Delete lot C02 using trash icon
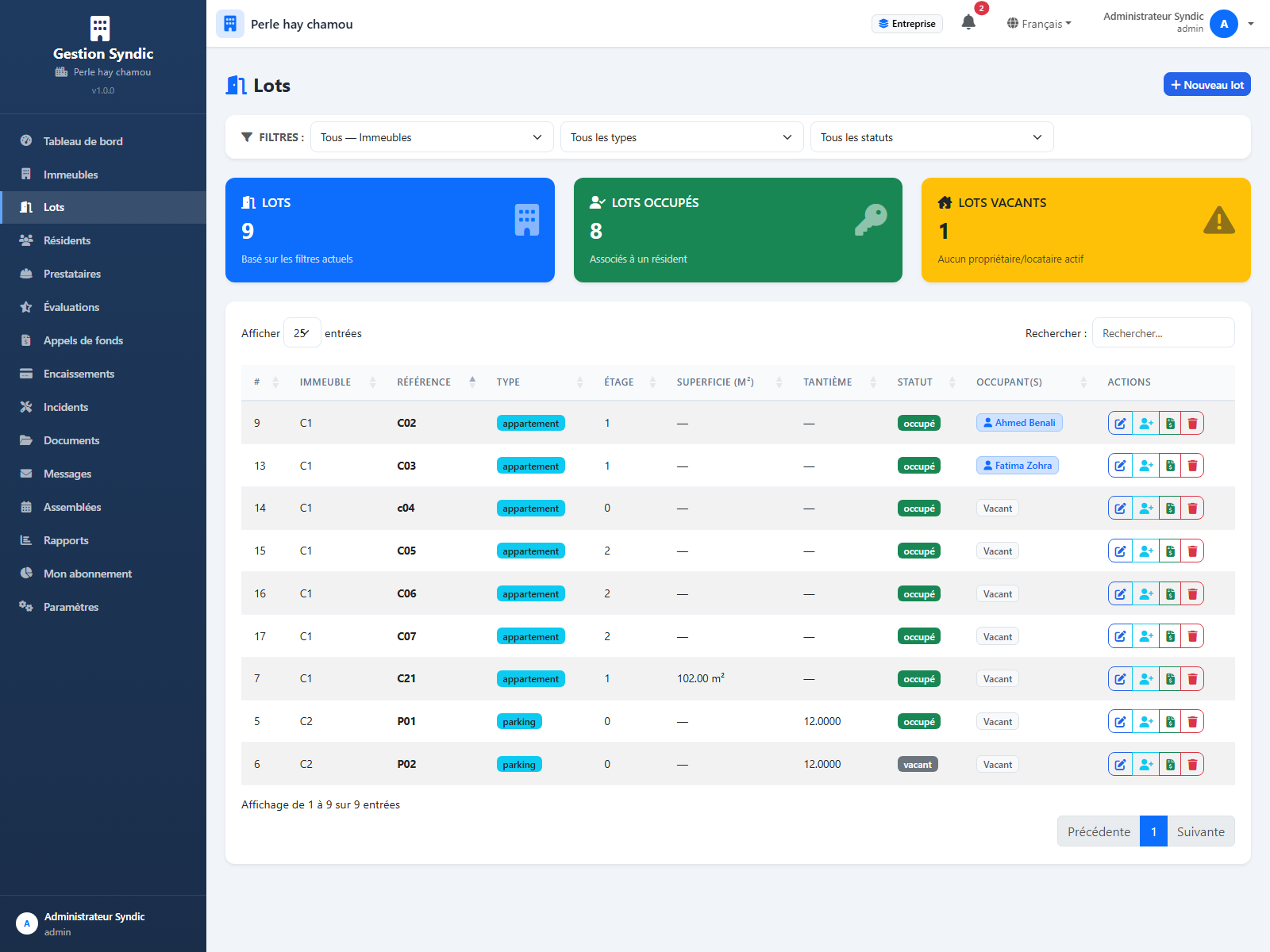1270x952 pixels. coord(1192,423)
